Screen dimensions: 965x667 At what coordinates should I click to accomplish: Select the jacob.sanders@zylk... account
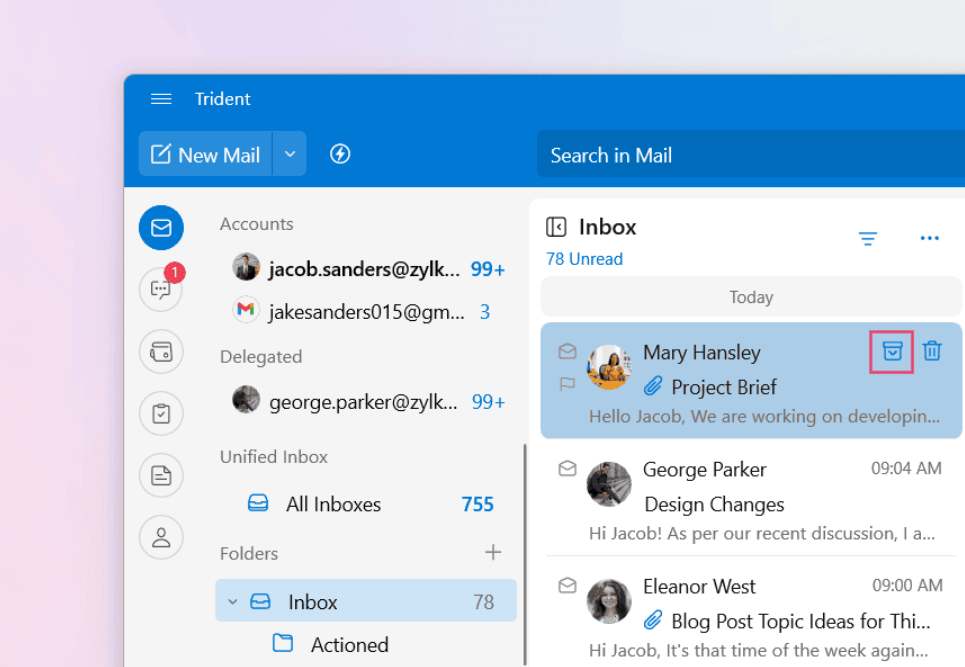point(368,268)
